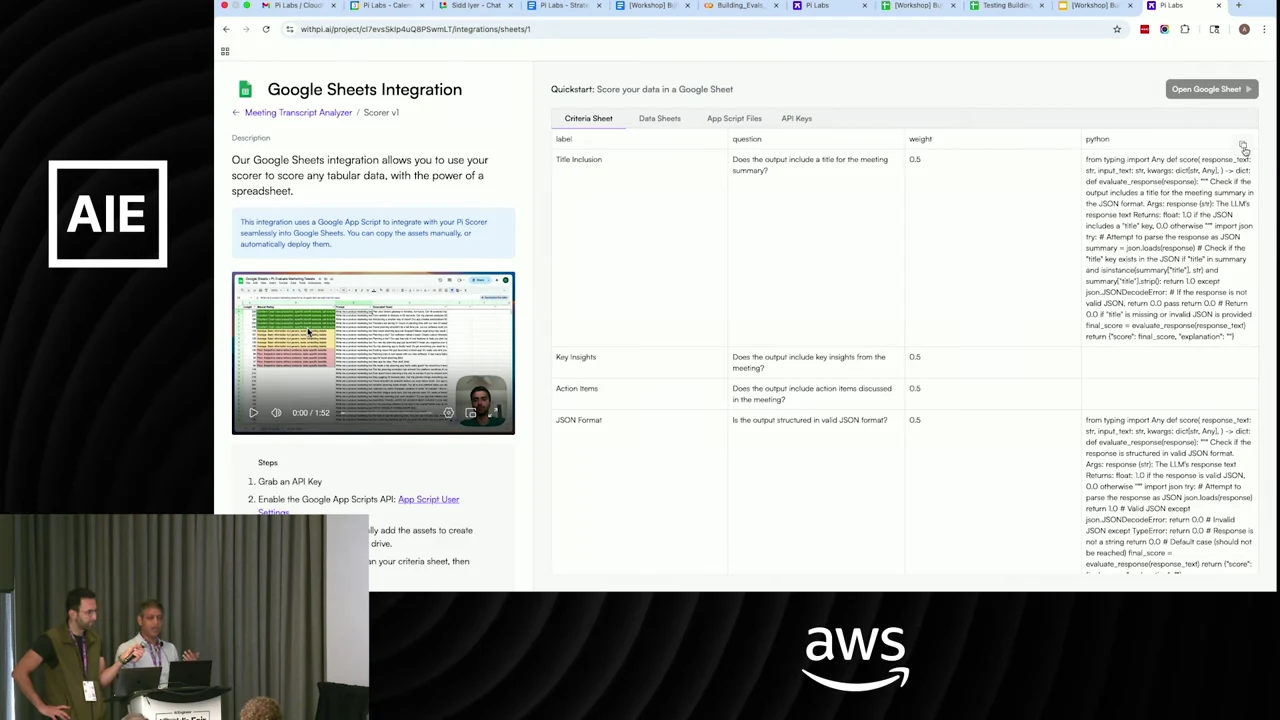
Task: Click the back arrow beside Meeting Transcript Analyzer
Action: (x=236, y=113)
